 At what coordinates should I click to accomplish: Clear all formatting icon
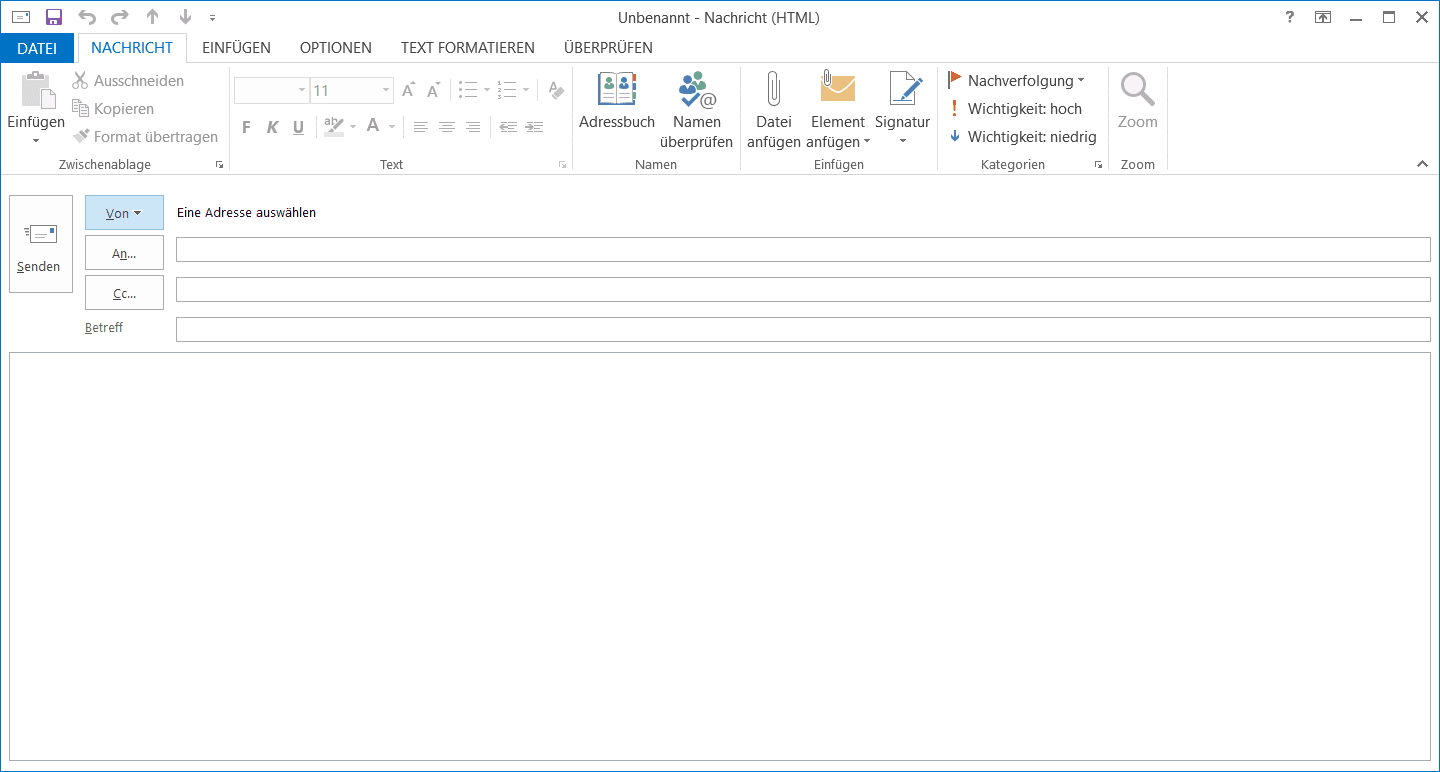(x=557, y=91)
